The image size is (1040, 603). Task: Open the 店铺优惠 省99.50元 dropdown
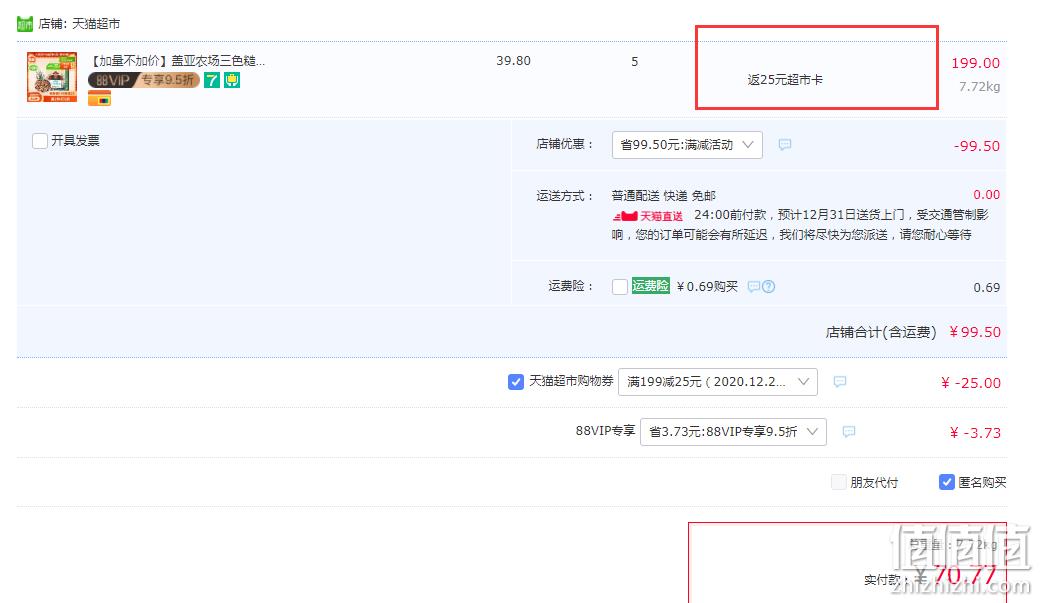click(687, 145)
